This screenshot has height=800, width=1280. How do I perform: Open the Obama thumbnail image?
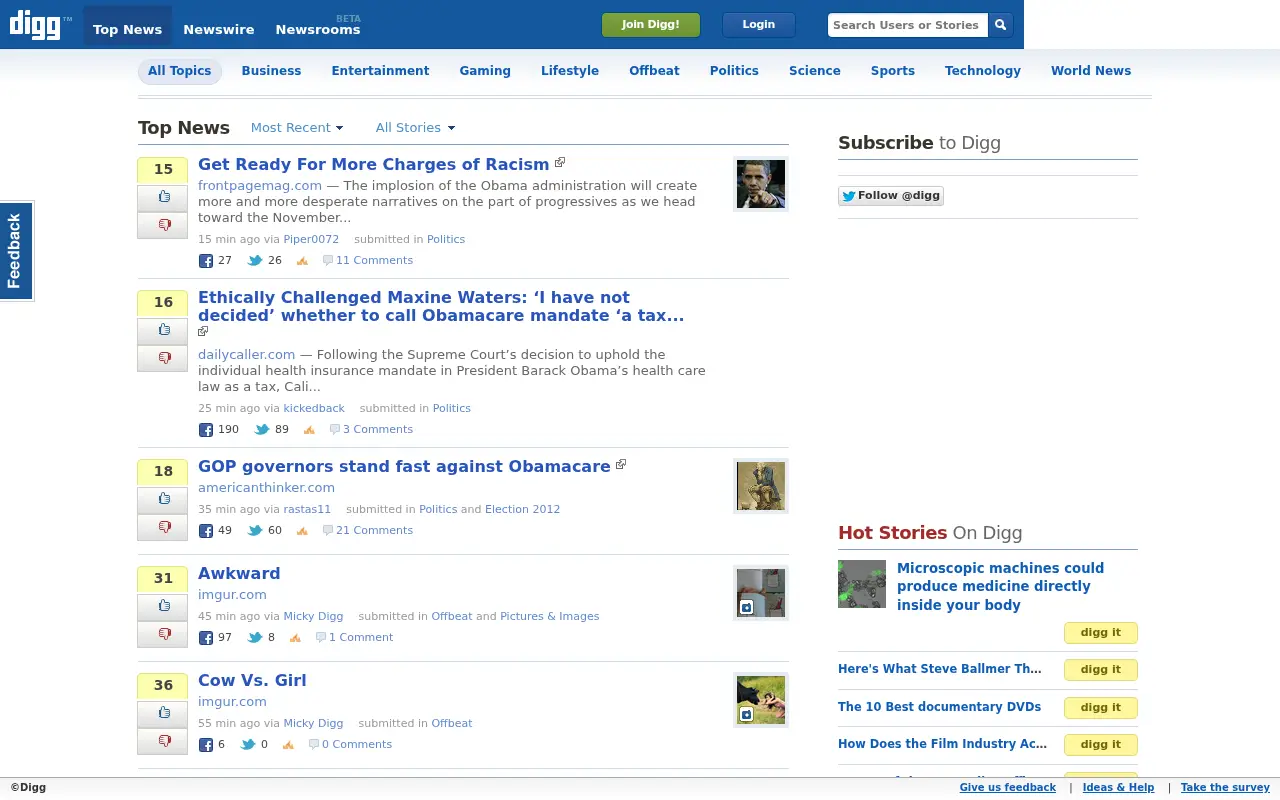point(761,184)
